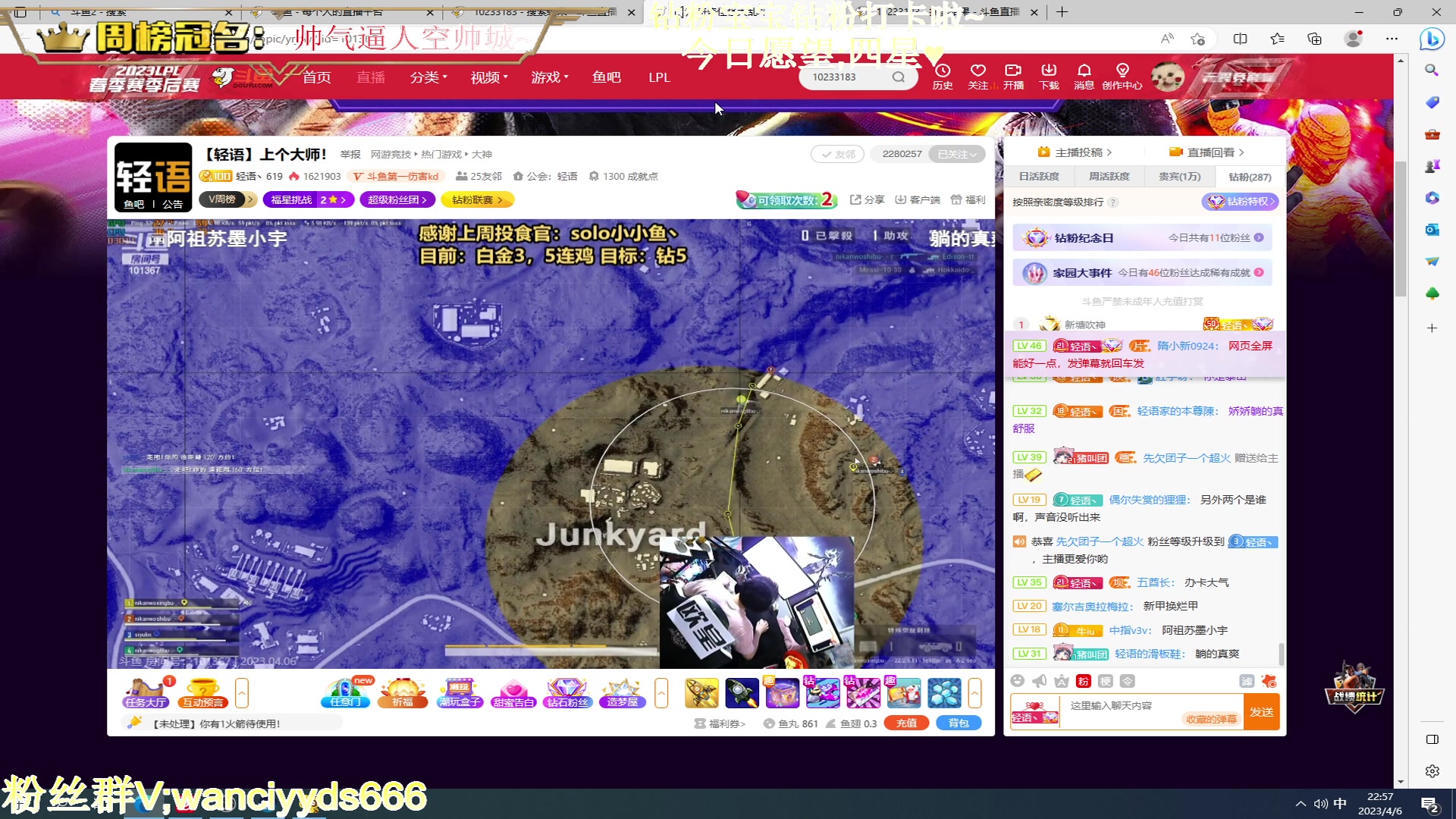Go to 首页 in navigation bar
1456x819 pixels.
(316, 77)
